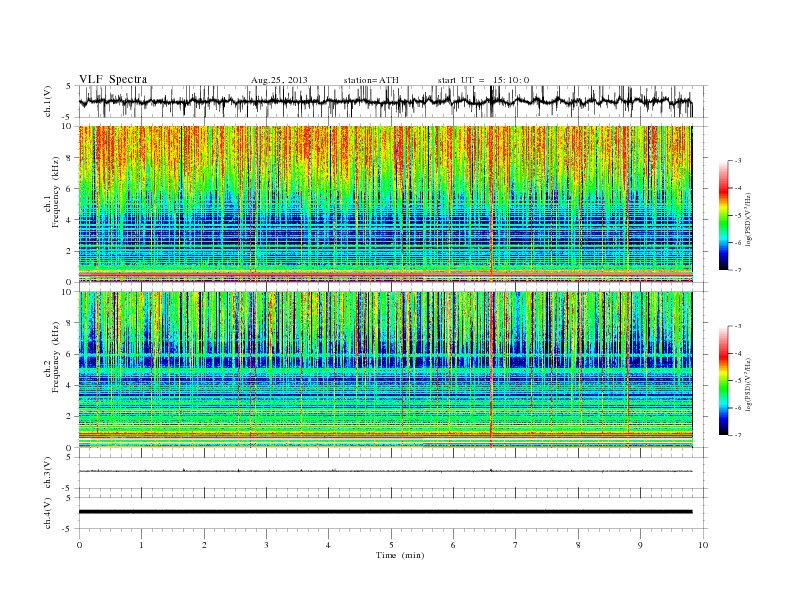
Task: Click the ch.3 voltage trace line
Action: tap(385, 471)
